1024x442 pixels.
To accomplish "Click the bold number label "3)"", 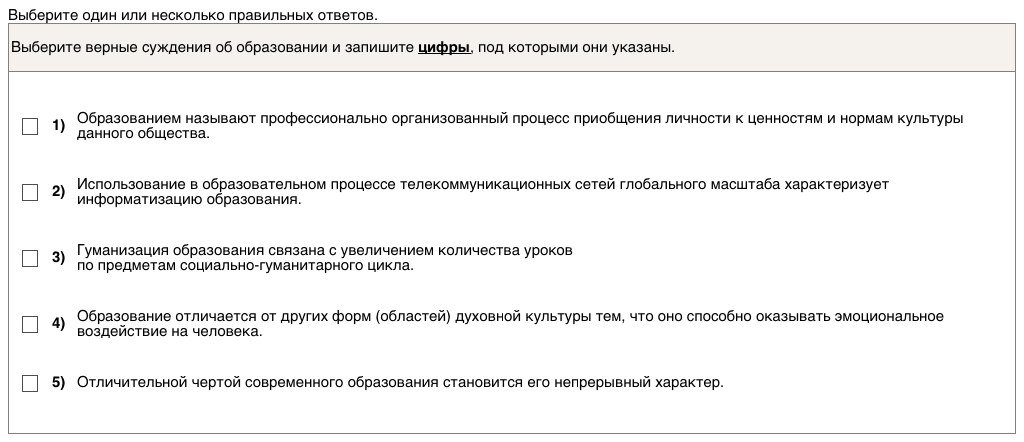I will click(x=58, y=257).
